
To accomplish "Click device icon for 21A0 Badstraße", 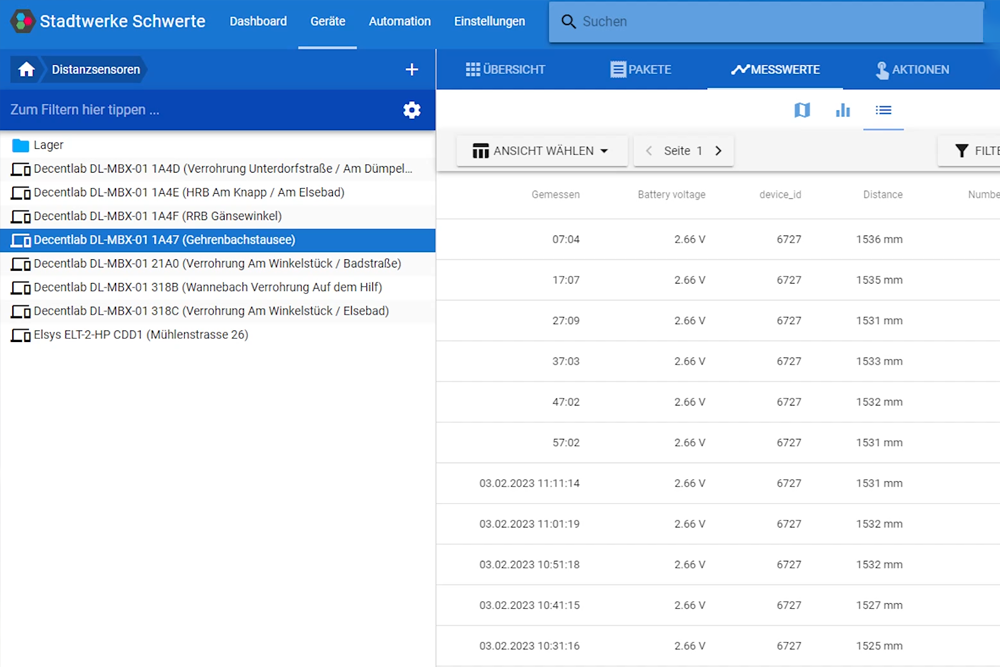I will (x=20, y=264).
